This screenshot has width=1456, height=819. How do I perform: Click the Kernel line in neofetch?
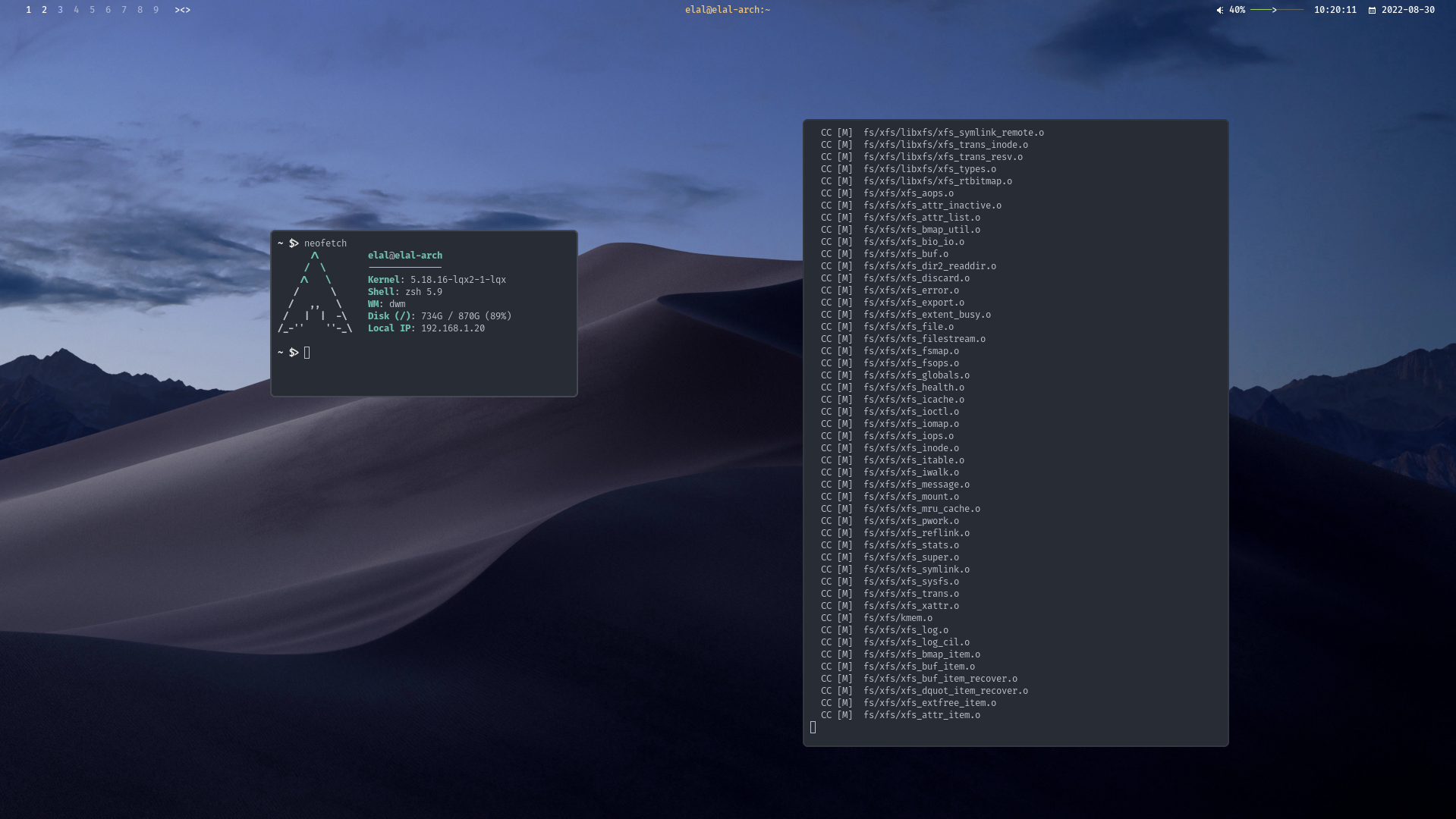pyautogui.click(x=436, y=280)
